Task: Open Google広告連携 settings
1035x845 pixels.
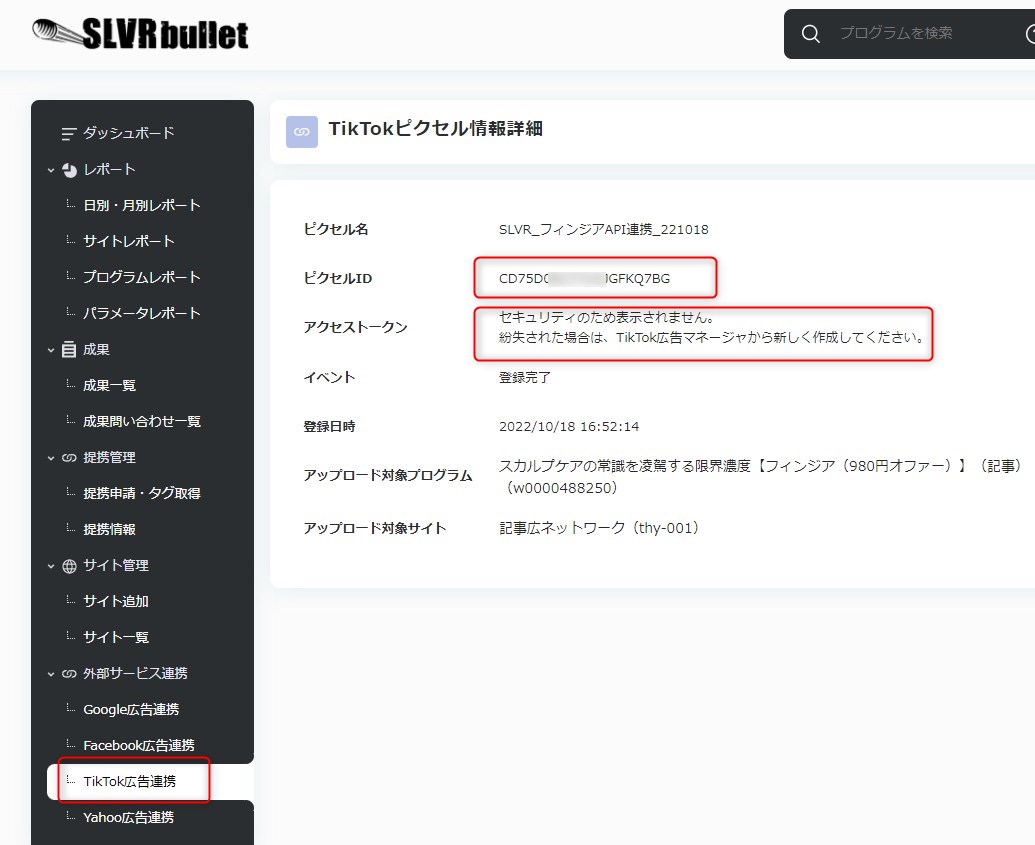Action: 131,709
